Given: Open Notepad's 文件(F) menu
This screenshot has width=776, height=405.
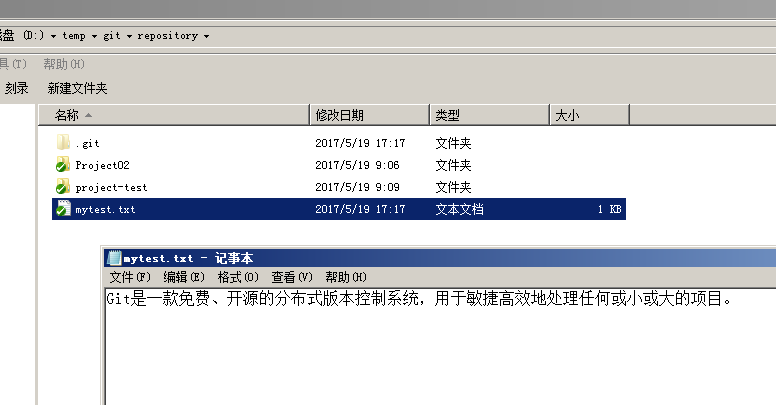Looking at the screenshot, I should (x=130, y=277).
